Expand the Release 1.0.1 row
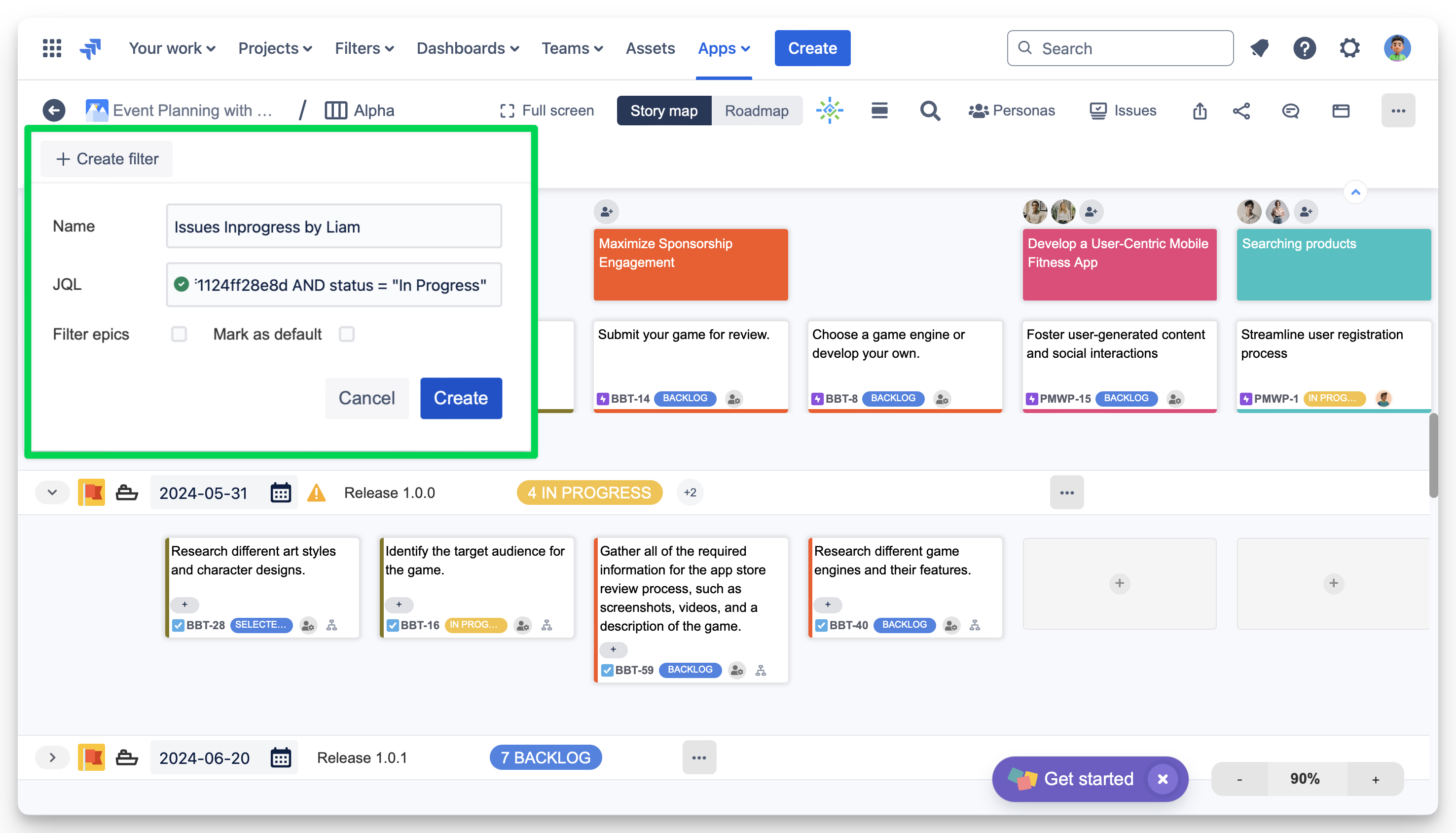 (52, 757)
